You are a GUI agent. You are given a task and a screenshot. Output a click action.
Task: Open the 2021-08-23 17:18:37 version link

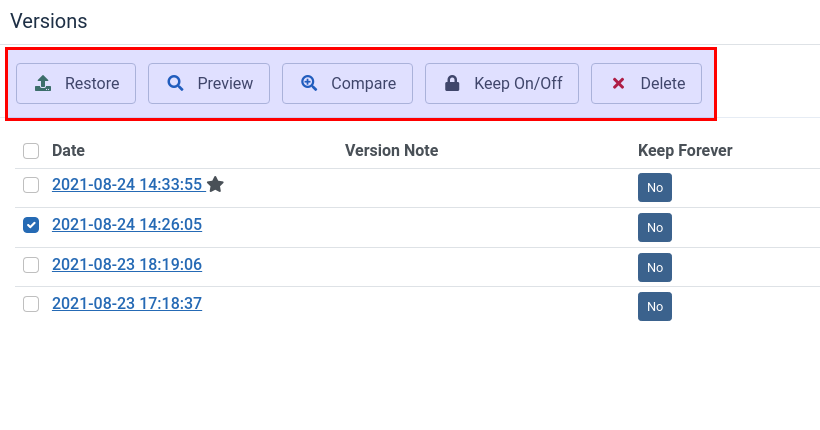pos(127,304)
